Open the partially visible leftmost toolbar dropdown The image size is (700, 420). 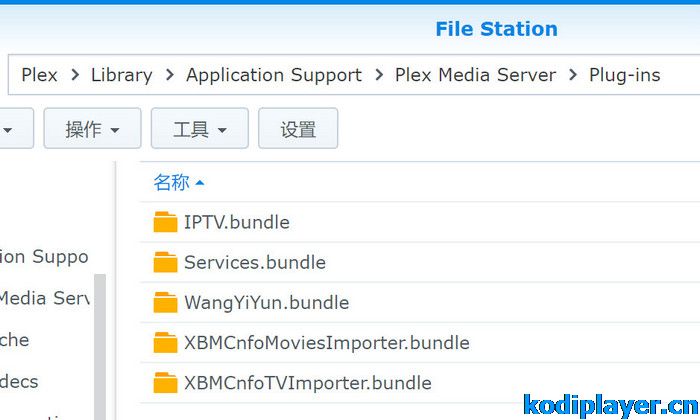coord(14,129)
